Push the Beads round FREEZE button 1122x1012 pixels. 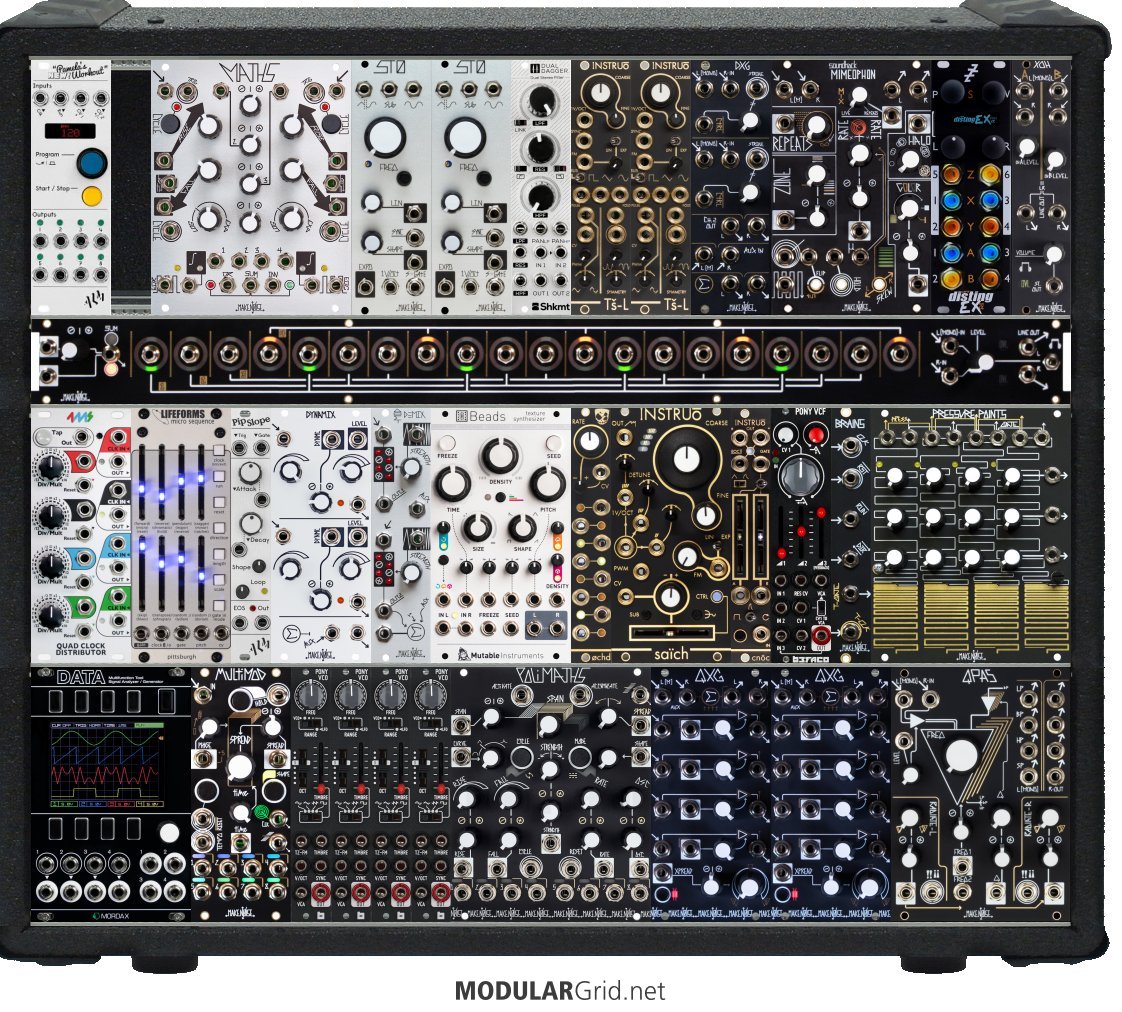click(447, 443)
